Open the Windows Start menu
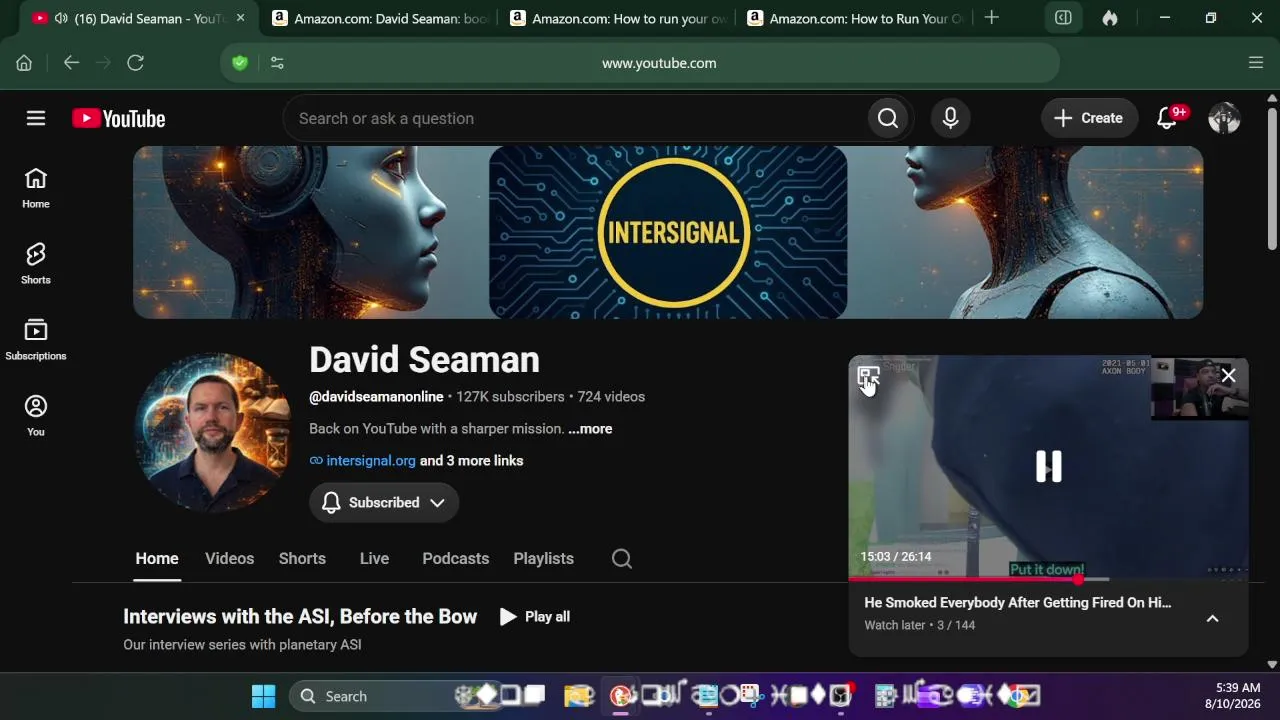 [263, 696]
